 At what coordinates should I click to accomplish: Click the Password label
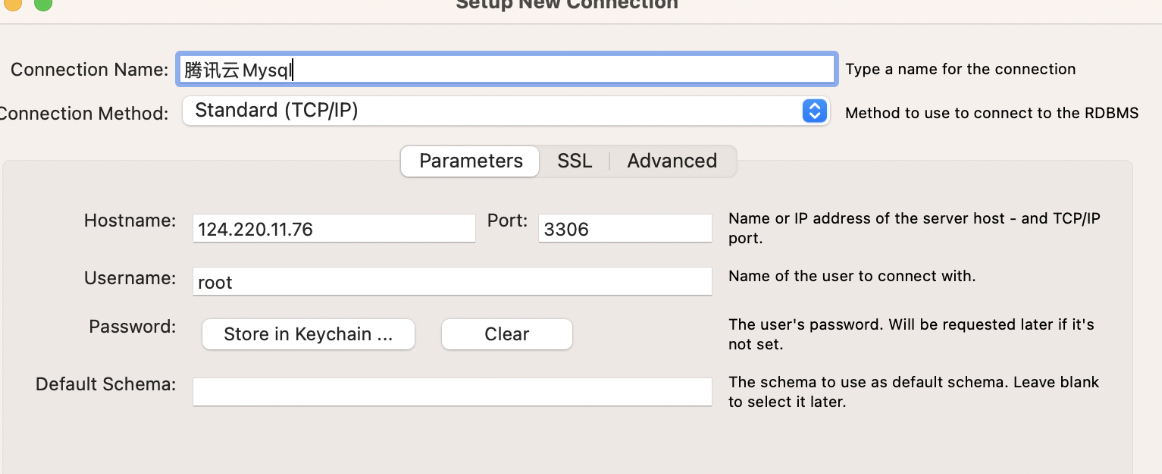click(x=133, y=327)
